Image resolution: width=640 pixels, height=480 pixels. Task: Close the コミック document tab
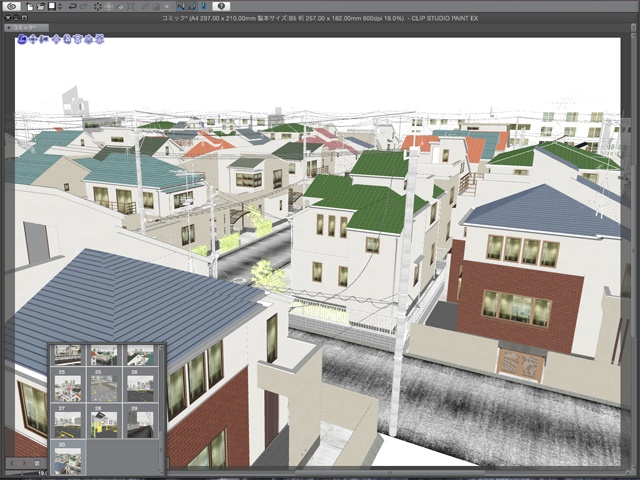pyautogui.click(x=7, y=28)
